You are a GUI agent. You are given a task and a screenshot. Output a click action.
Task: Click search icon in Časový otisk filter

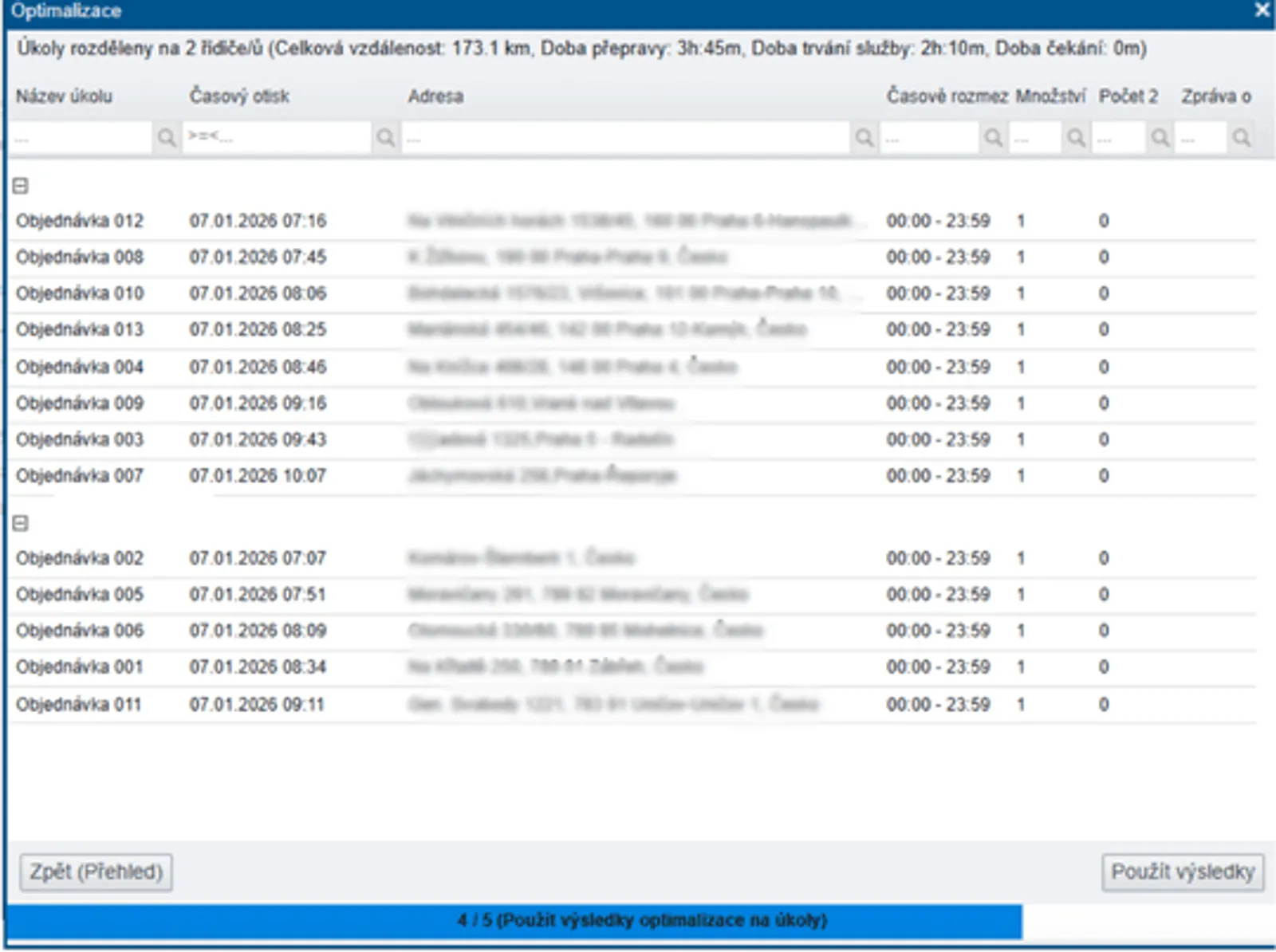385,138
